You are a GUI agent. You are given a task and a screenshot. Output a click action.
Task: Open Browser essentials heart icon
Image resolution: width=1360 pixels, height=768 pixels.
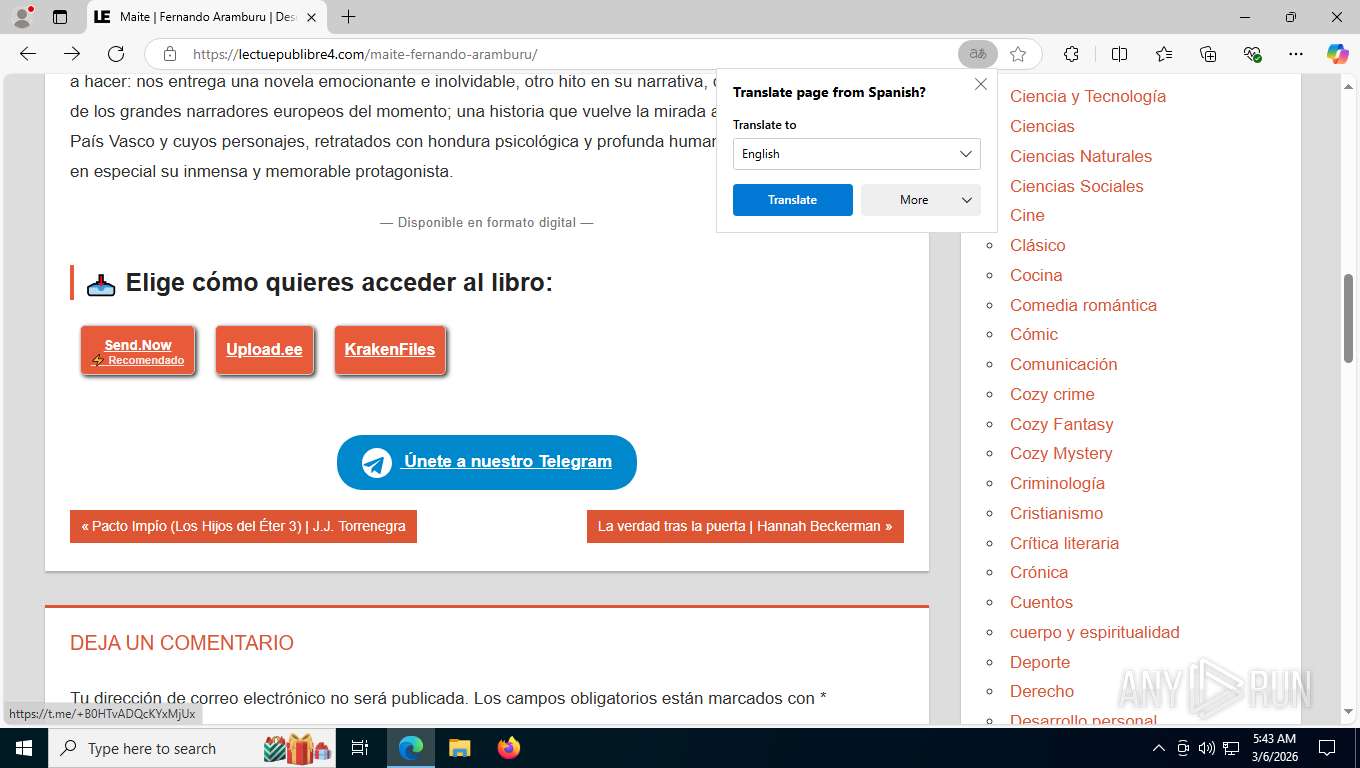1252,54
